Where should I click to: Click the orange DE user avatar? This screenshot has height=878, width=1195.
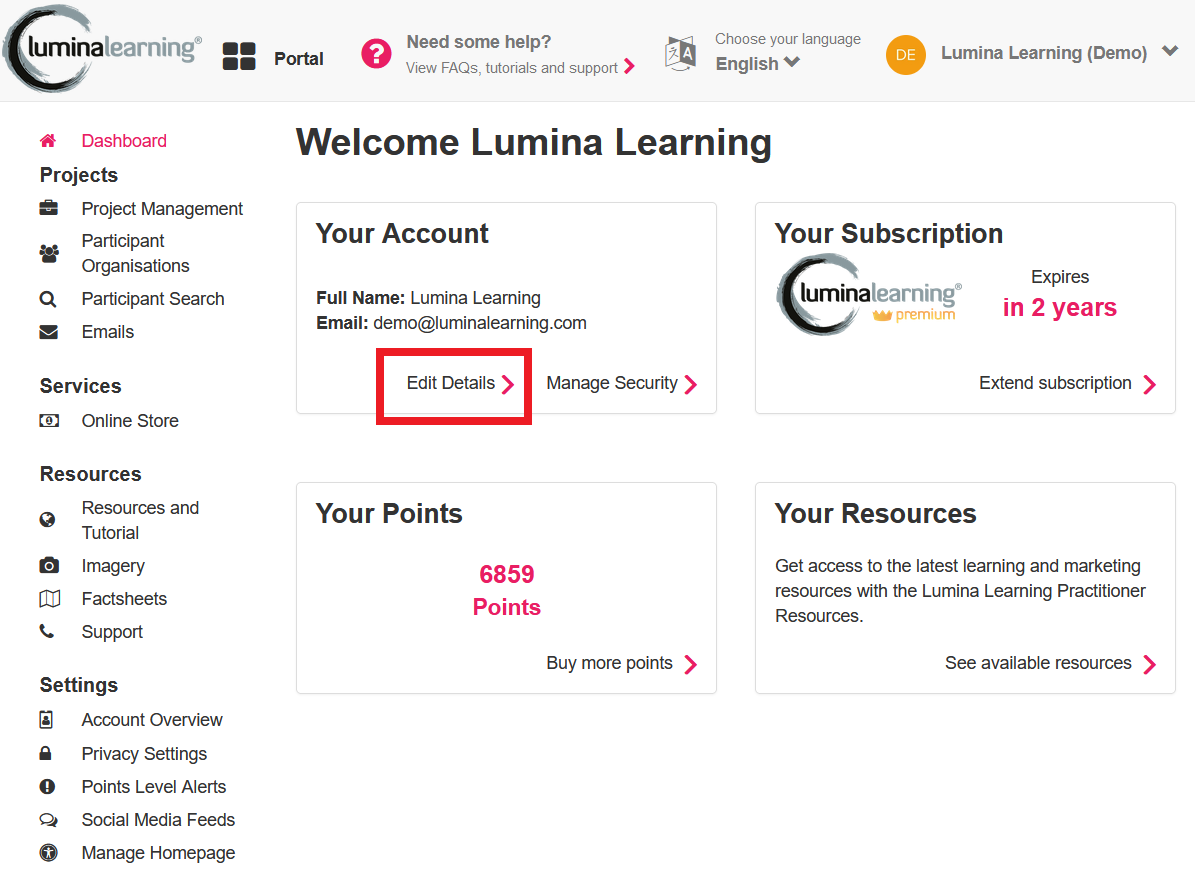tap(905, 55)
